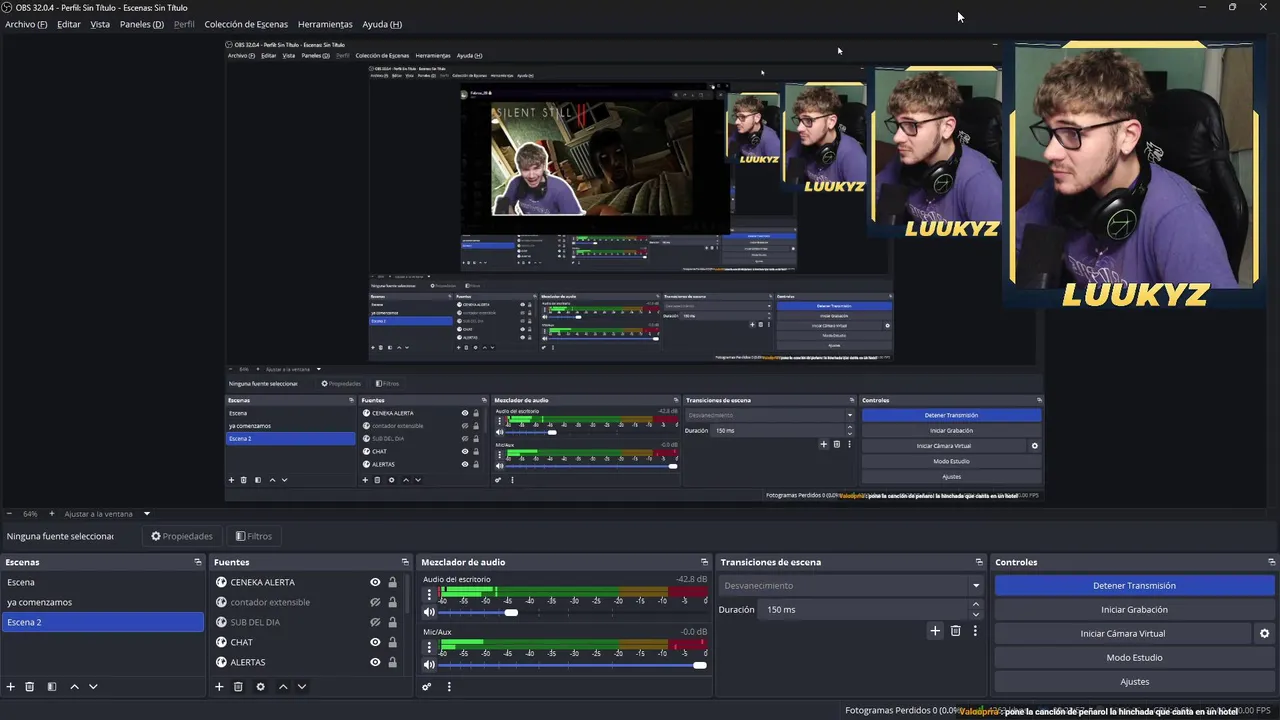Image resolution: width=1280 pixels, height=720 pixels.
Task: Mute Audio del escritorio speaker icon
Action: point(429,612)
